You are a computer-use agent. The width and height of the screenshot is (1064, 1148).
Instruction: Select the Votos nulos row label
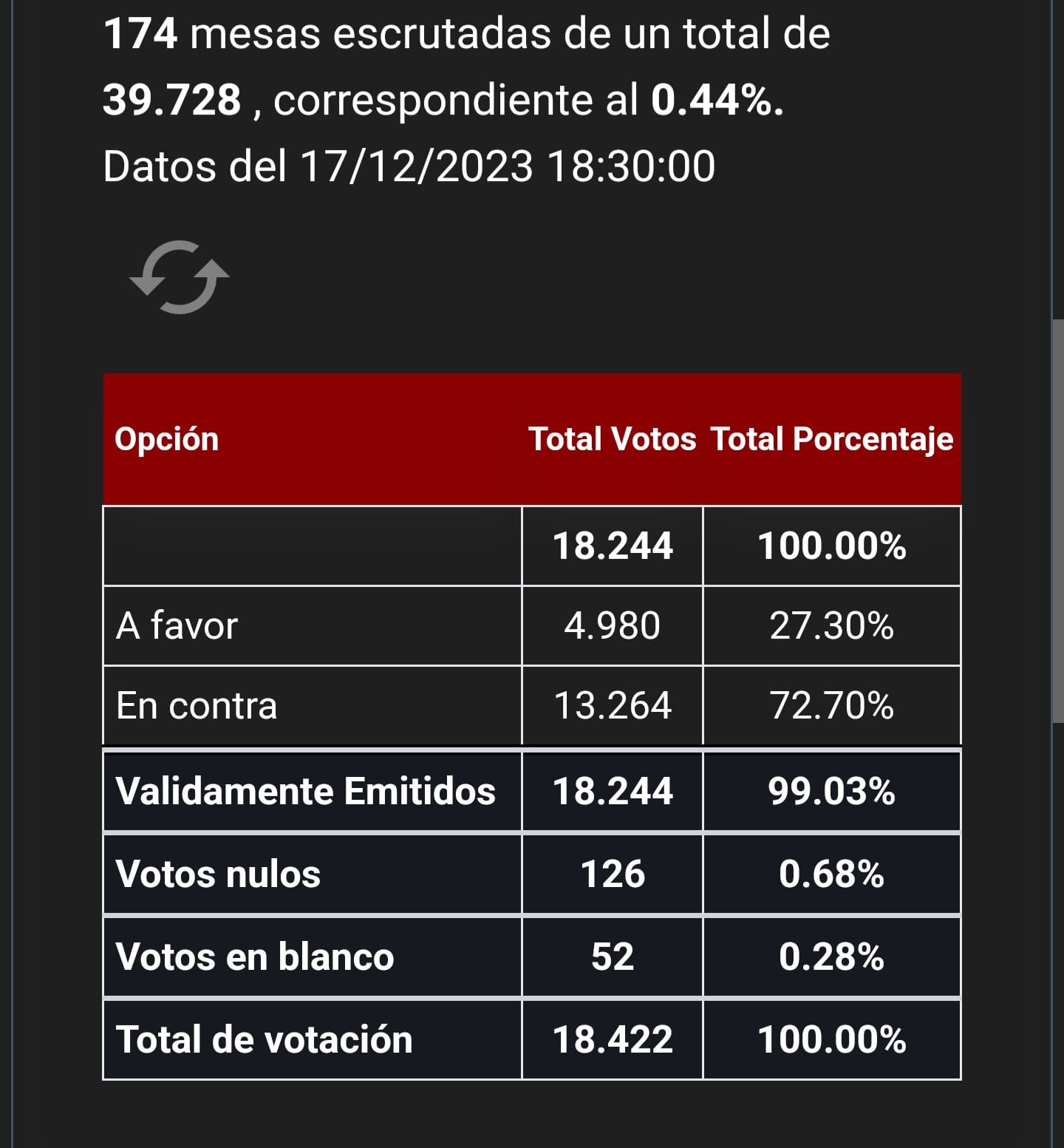tap(219, 874)
